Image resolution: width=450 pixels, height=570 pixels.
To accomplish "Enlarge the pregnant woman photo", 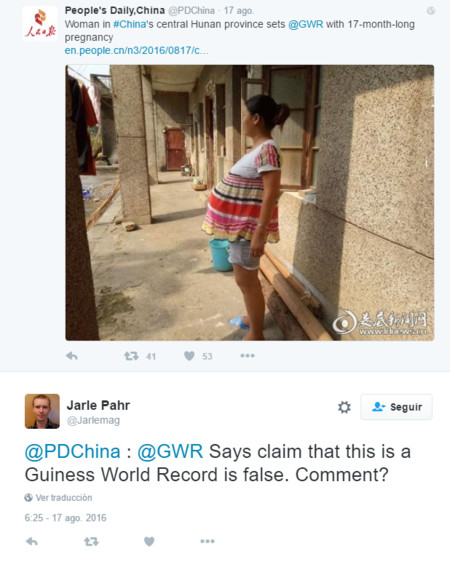I will tap(250, 203).
